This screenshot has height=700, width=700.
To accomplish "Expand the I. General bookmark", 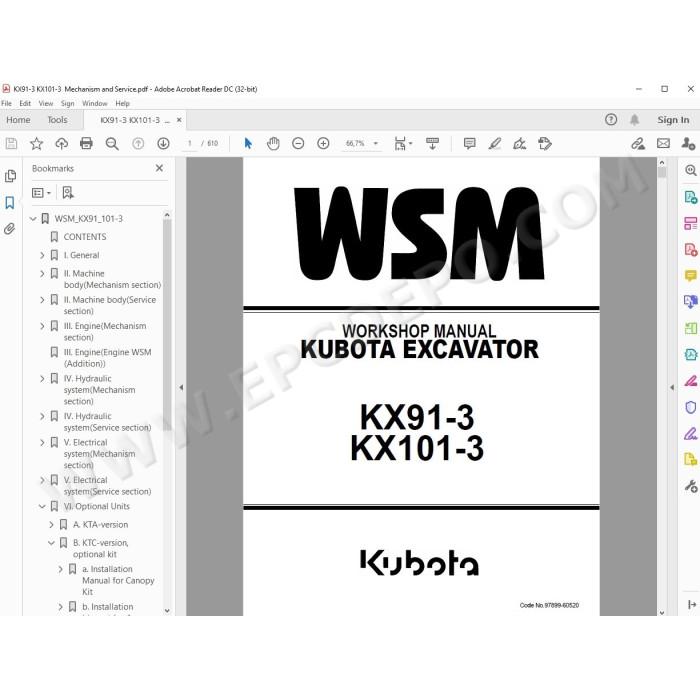I will coord(42,255).
